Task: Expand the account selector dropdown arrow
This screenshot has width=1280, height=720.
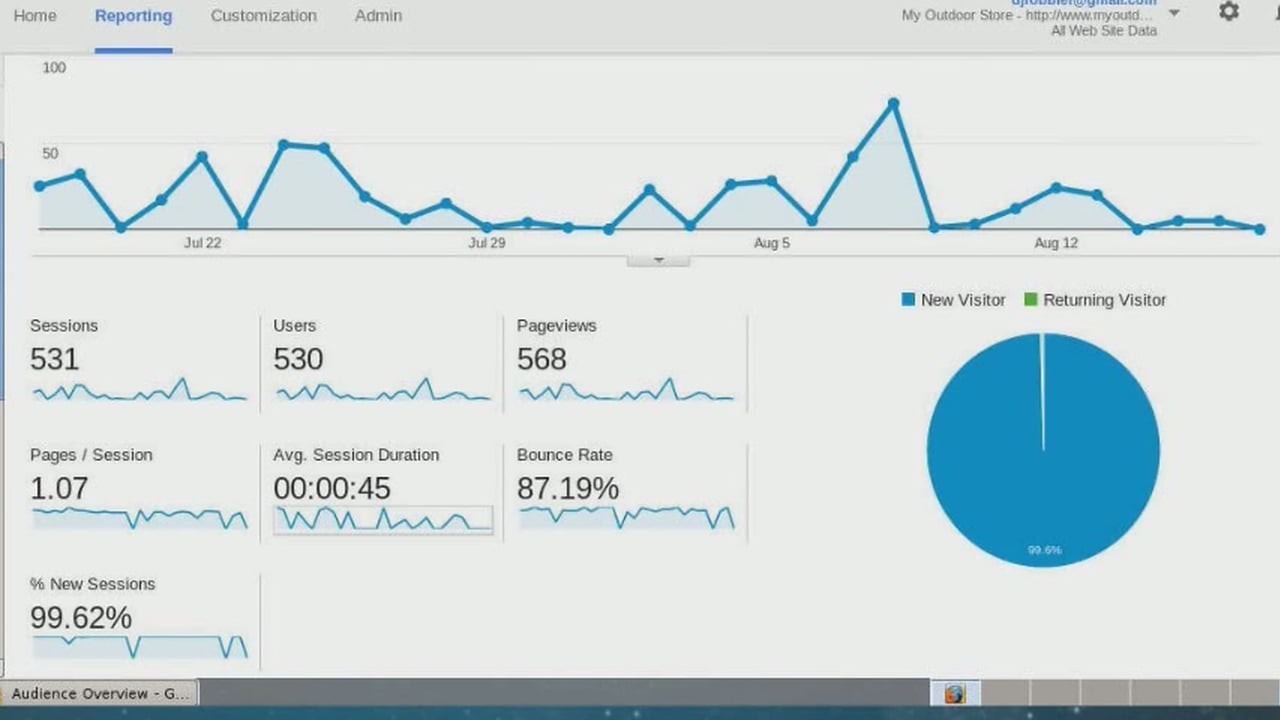Action: click(x=1174, y=14)
